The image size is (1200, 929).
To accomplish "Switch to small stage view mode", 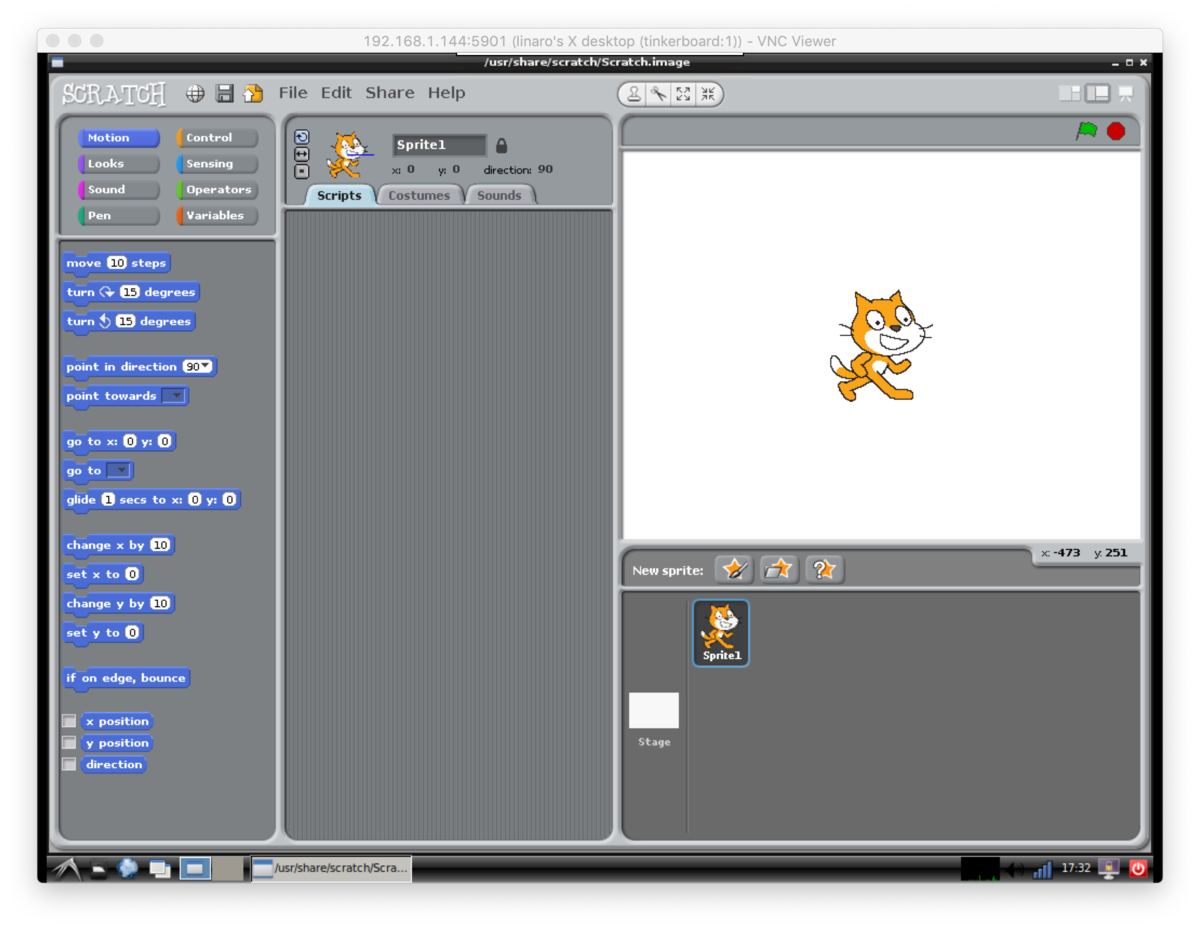I will coord(1070,93).
